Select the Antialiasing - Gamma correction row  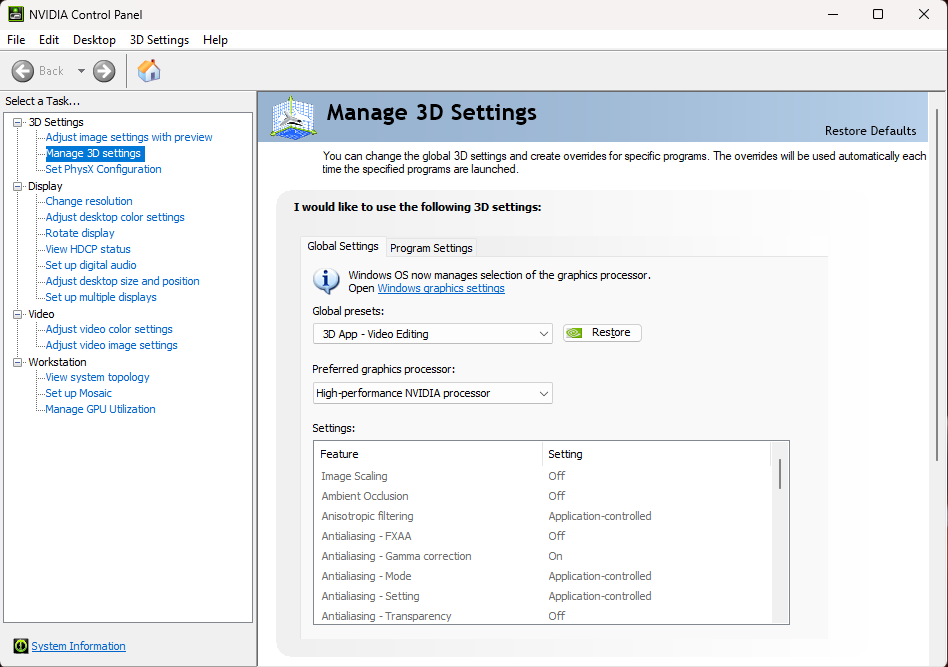pyautogui.click(x=542, y=556)
